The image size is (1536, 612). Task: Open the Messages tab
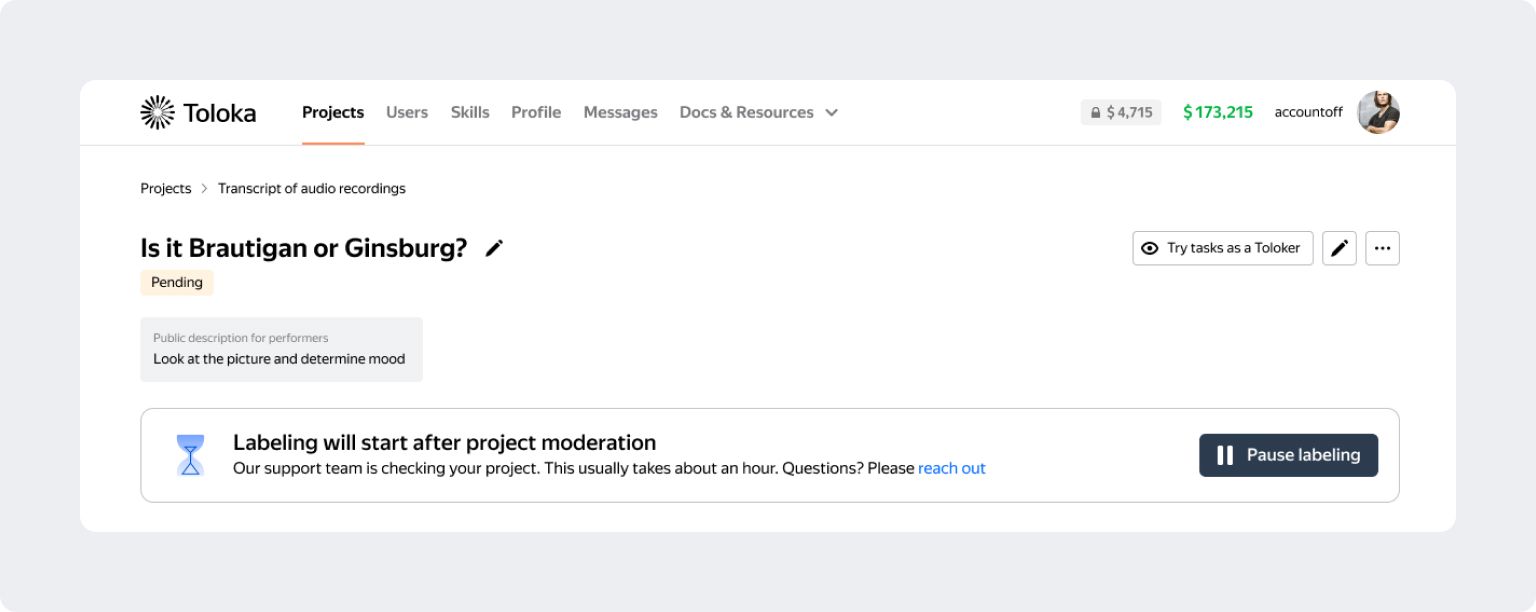(x=620, y=112)
